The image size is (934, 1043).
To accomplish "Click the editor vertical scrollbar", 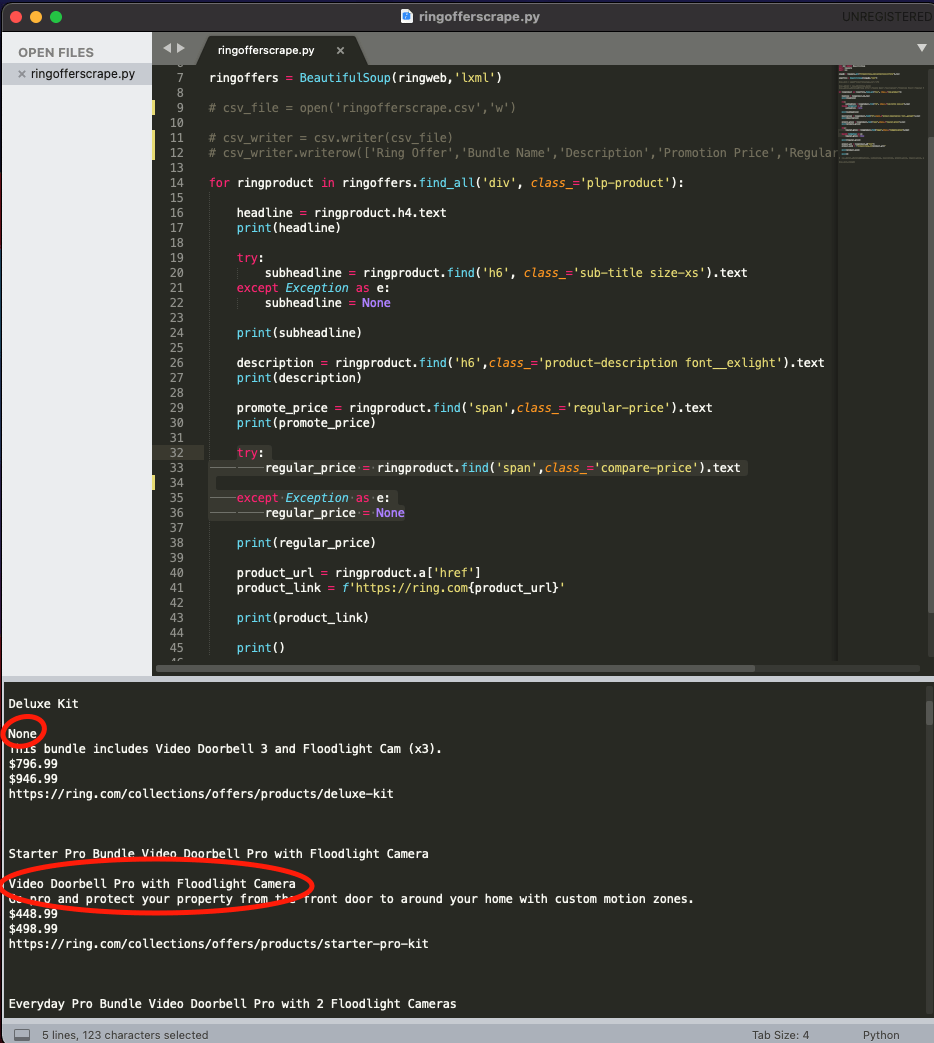I will [930, 372].
